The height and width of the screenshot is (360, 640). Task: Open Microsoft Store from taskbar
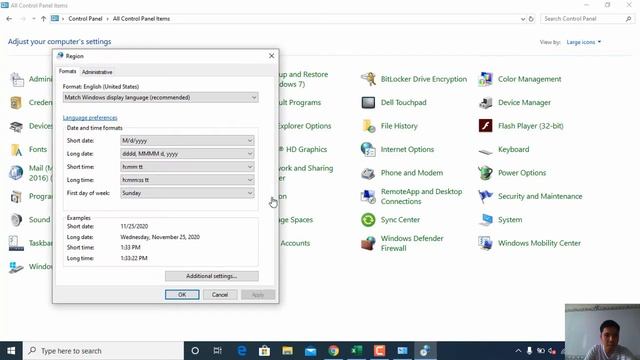[264, 351]
